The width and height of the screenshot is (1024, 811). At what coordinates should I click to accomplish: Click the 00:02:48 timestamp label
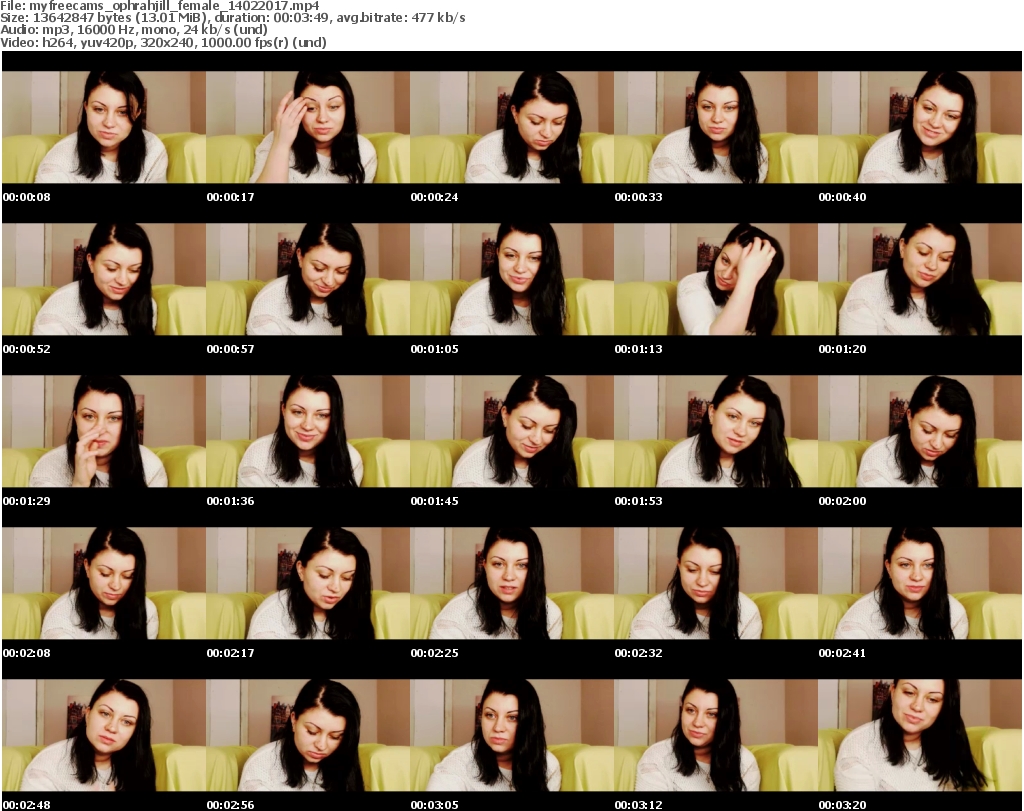click(27, 805)
